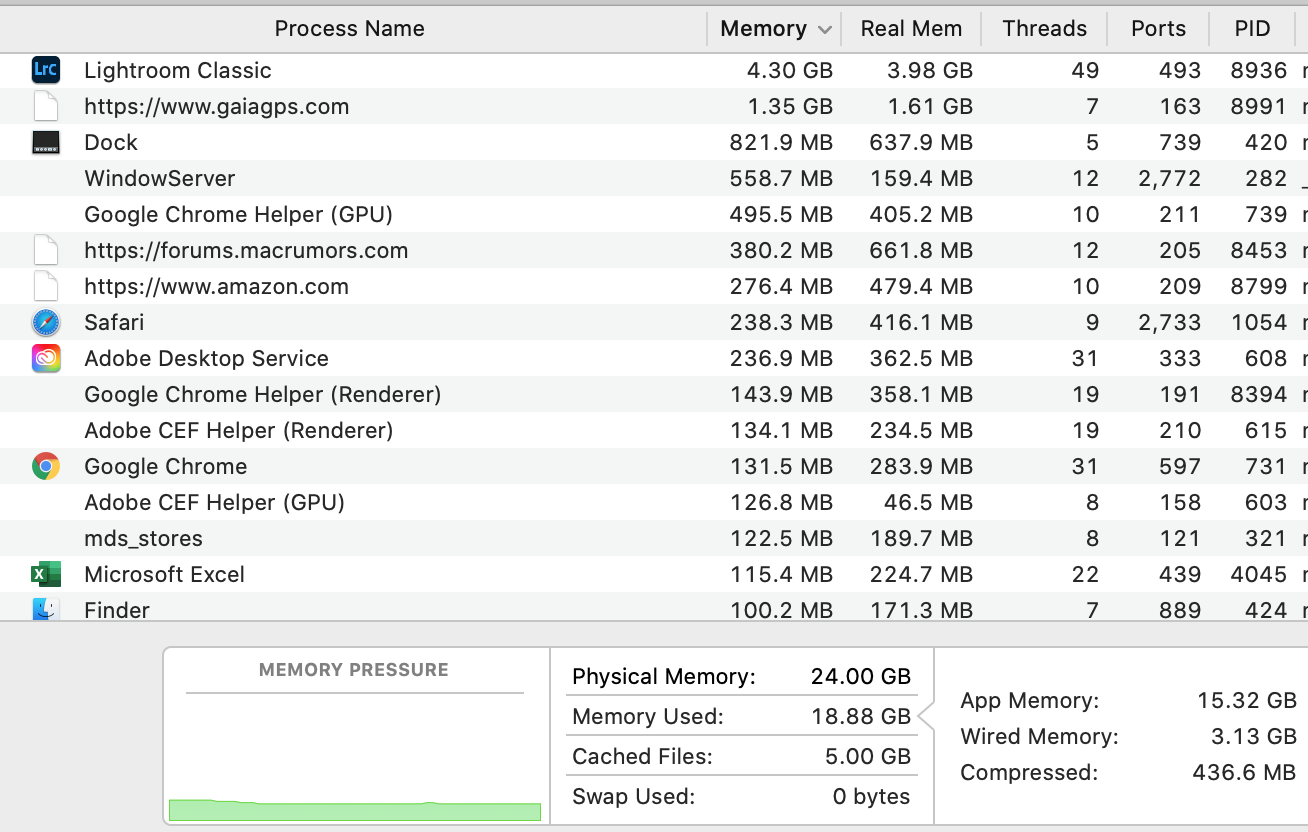Sort by the Threads column header
The width and height of the screenshot is (1308, 832).
coord(1044,29)
